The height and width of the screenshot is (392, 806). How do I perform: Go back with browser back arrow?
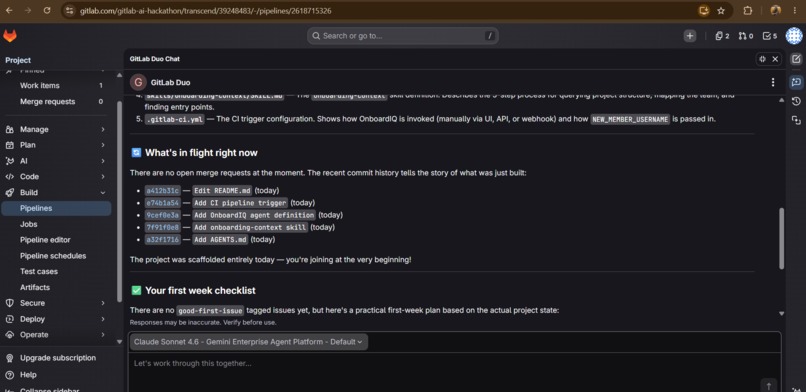coord(9,10)
